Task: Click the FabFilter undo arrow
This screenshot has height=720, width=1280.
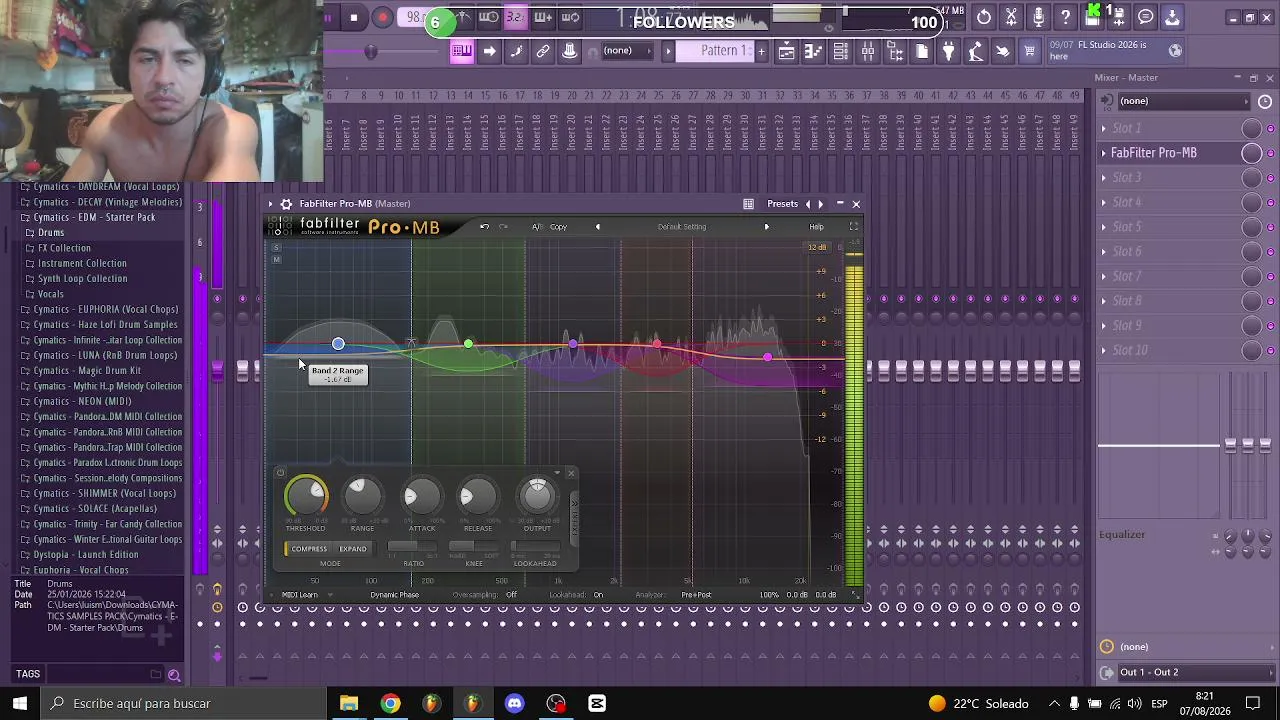Action: pyautogui.click(x=484, y=227)
